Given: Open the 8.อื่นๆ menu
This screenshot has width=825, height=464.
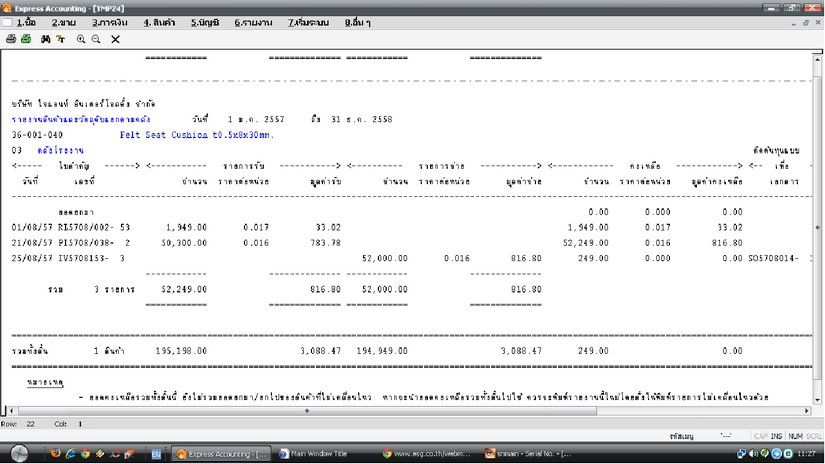Looking at the screenshot, I should point(358,22).
